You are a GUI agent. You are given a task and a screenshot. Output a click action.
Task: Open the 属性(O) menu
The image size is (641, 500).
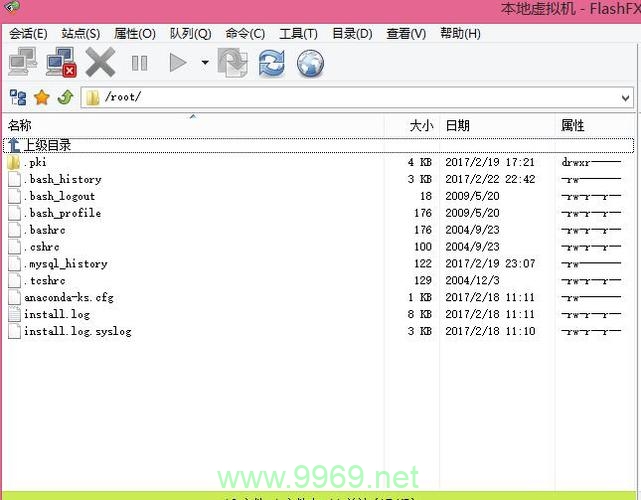134,34
